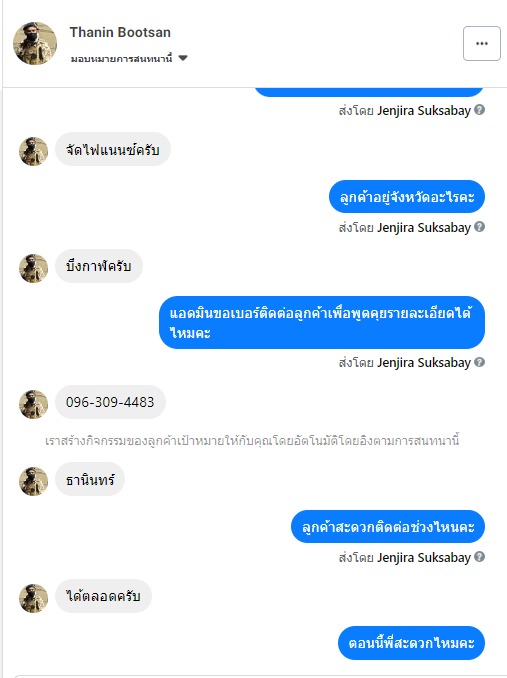
Task: Select the 096-309-4483 phone number bubble
Action: click(x=110, y=402)
